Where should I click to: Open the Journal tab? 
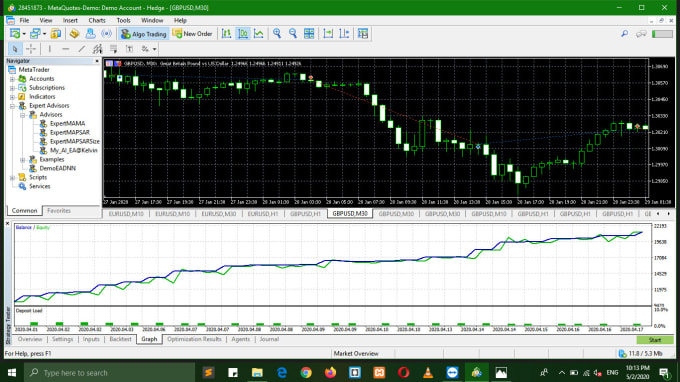(269, 340)
